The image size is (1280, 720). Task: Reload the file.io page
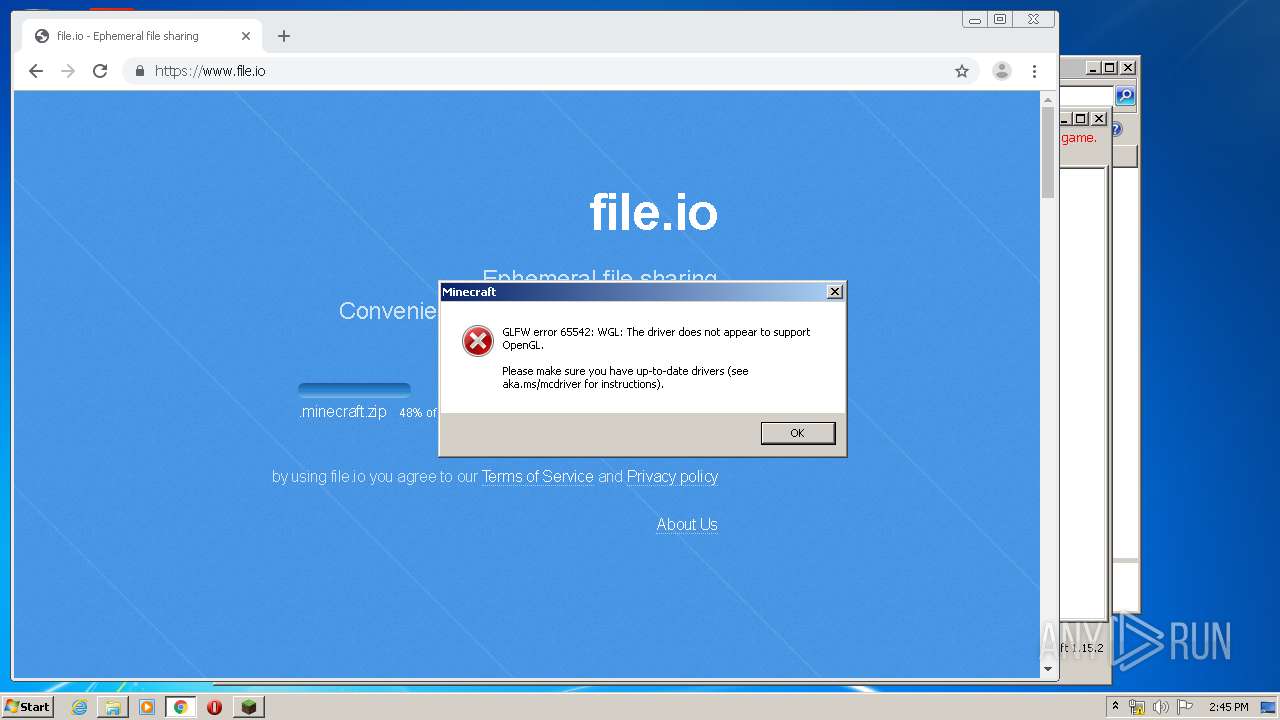tap(100, 71)
